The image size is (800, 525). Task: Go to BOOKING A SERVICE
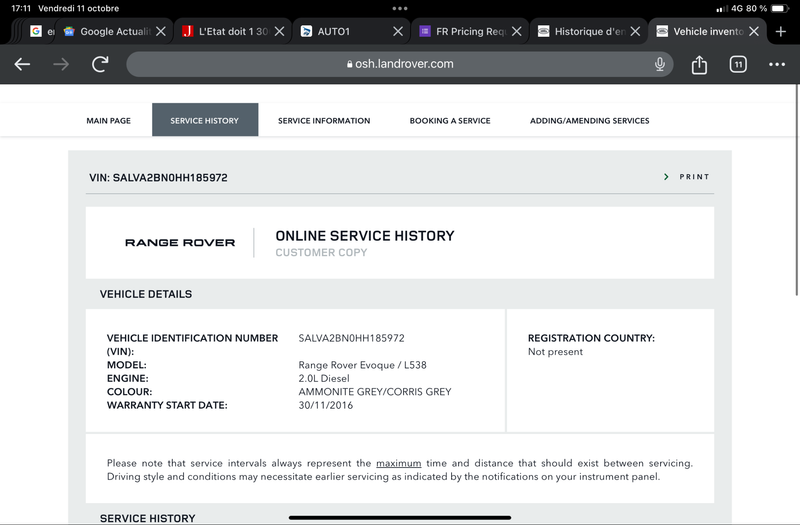(x=450, y=121)
